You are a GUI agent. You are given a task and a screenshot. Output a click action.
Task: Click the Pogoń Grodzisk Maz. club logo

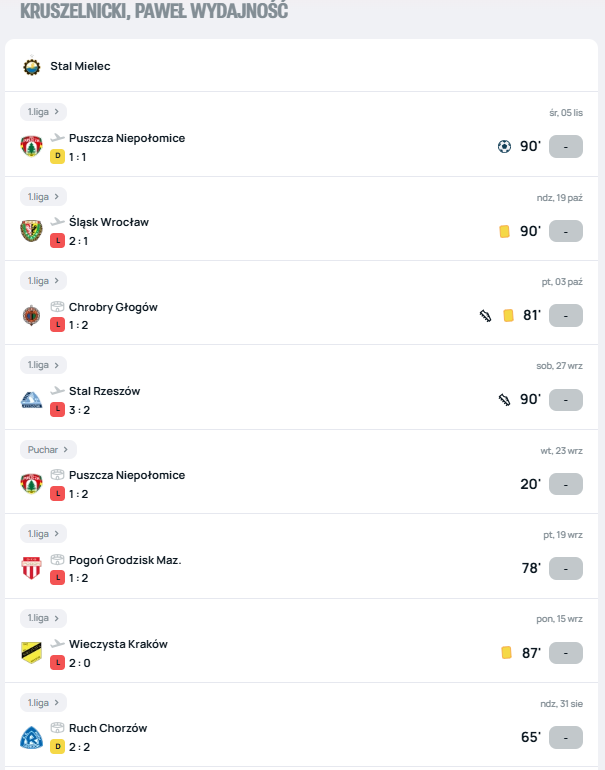(31, 569)
